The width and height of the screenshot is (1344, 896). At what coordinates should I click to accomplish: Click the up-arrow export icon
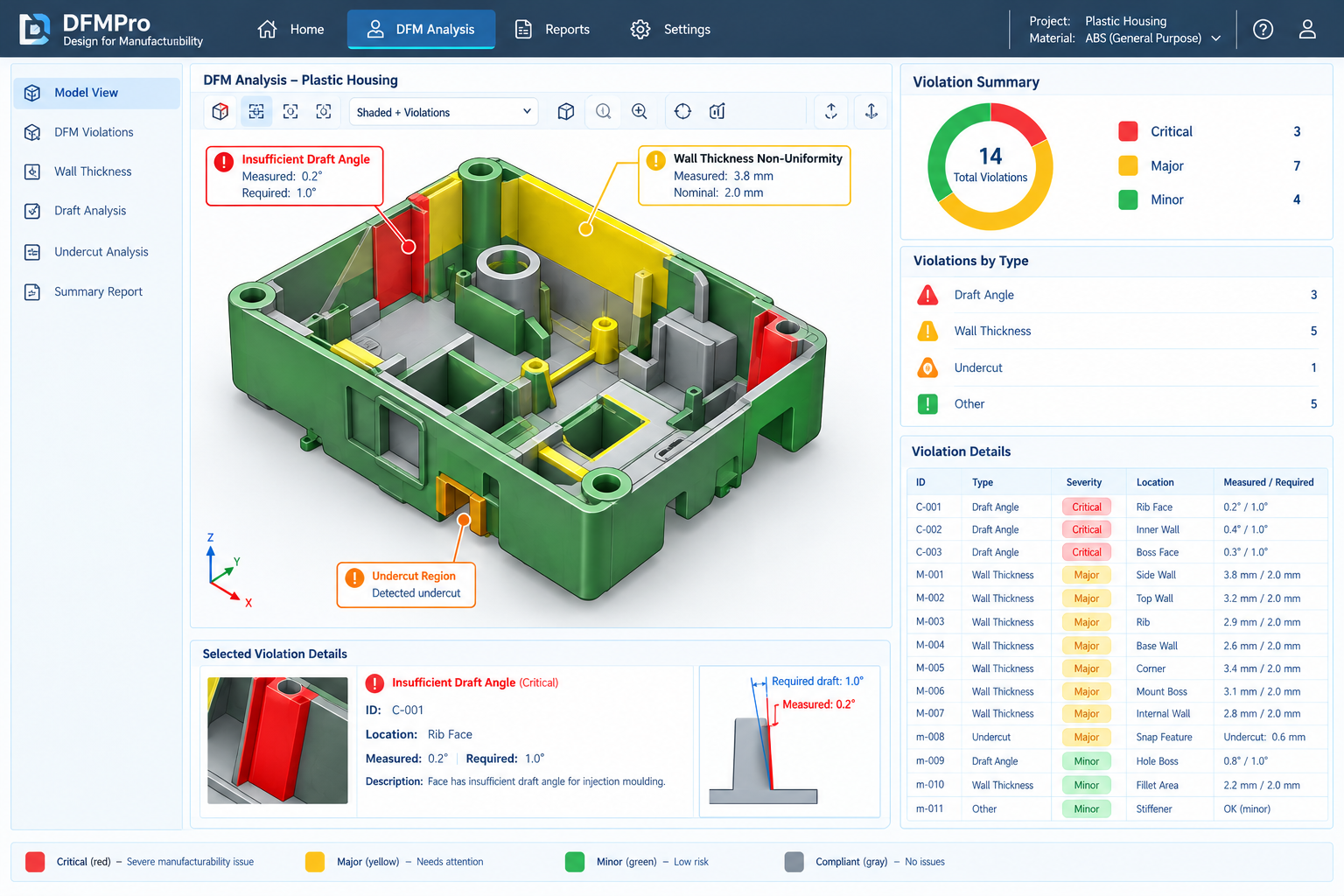point(831,112)
